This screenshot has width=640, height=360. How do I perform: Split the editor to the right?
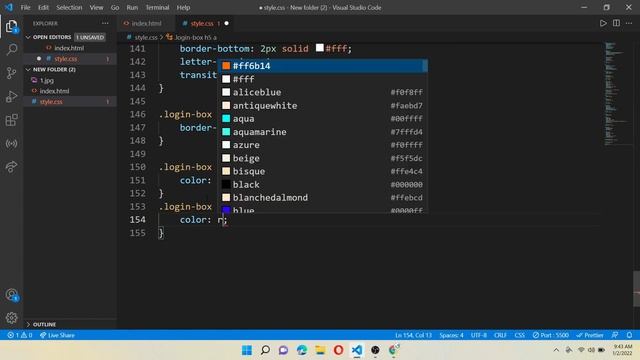point(616,23)
